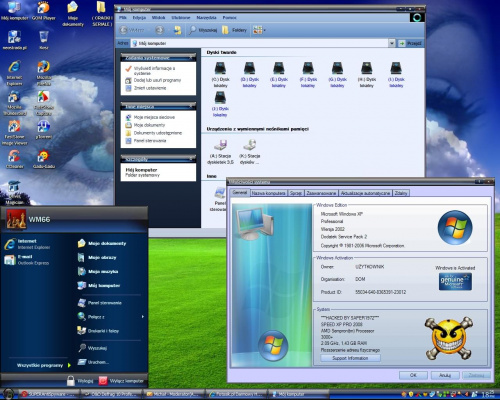500x400 pixels.
Task: Click Wyloguj button in Start menu
Action: pos(80,381)
